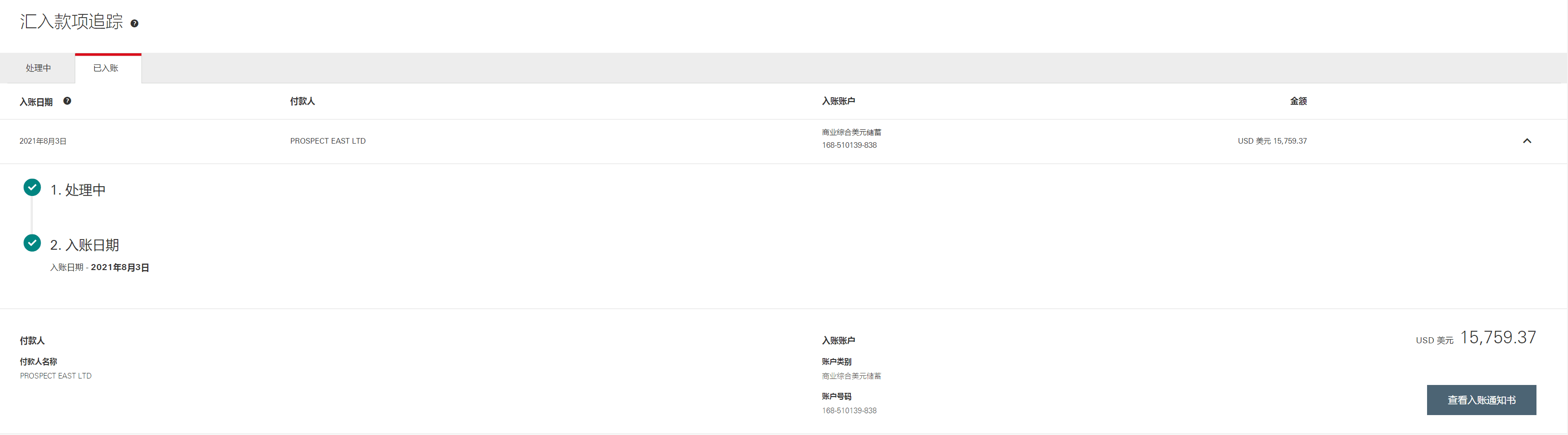Image resolution: width=1568 pixels, height=435 pixels.
Task: Click the 入账账户 column header
Action: (x=838, y=101)
